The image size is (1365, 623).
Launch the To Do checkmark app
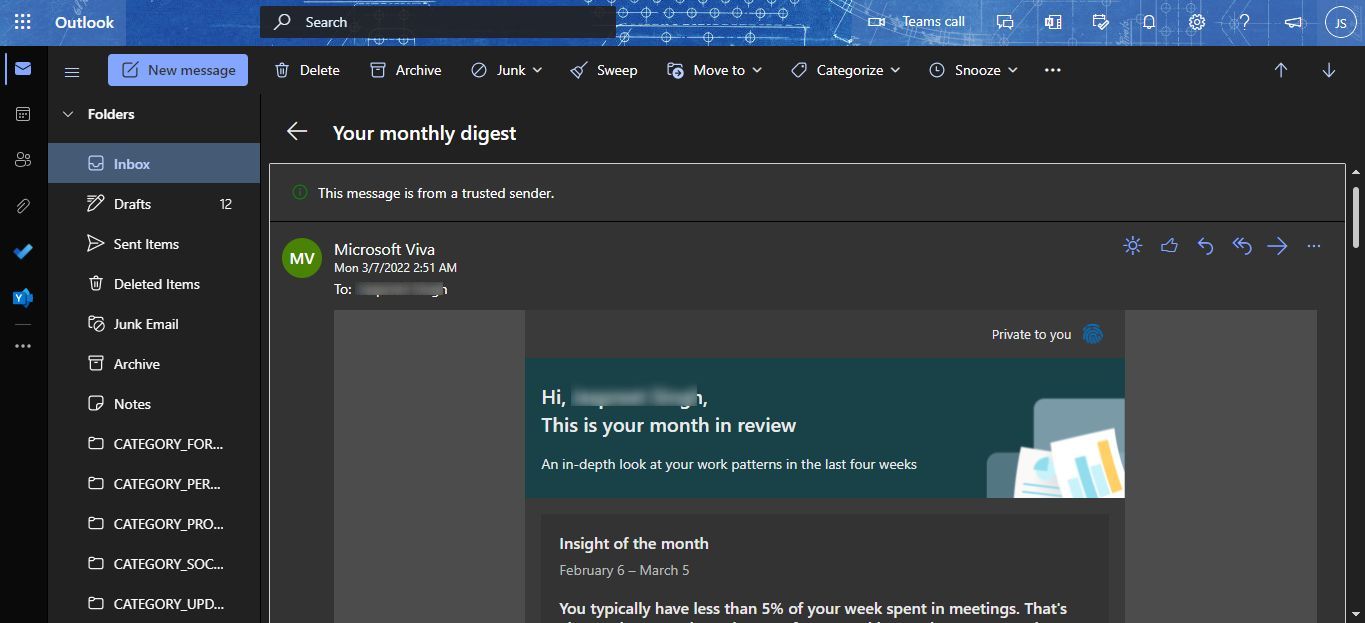[23, 252]
